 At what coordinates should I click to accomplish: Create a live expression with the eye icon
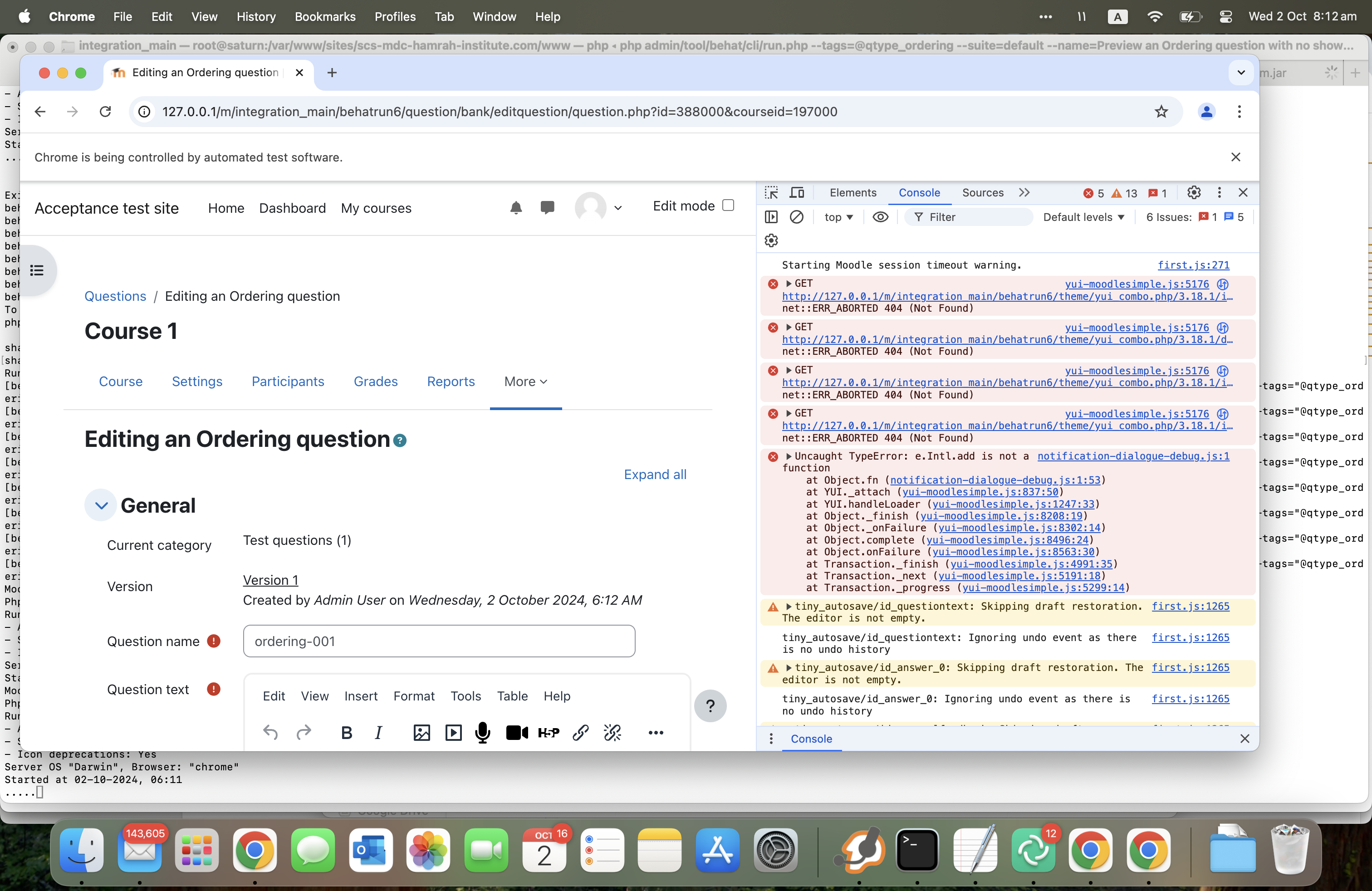[880, 217]
